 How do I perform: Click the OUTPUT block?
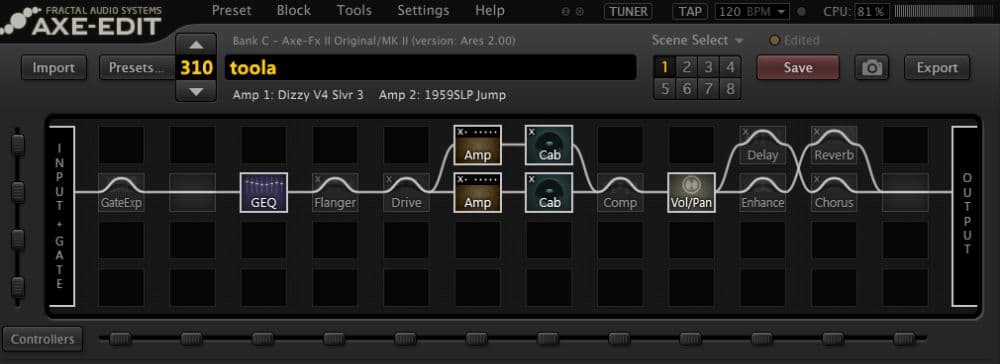(x=964, y=216)
